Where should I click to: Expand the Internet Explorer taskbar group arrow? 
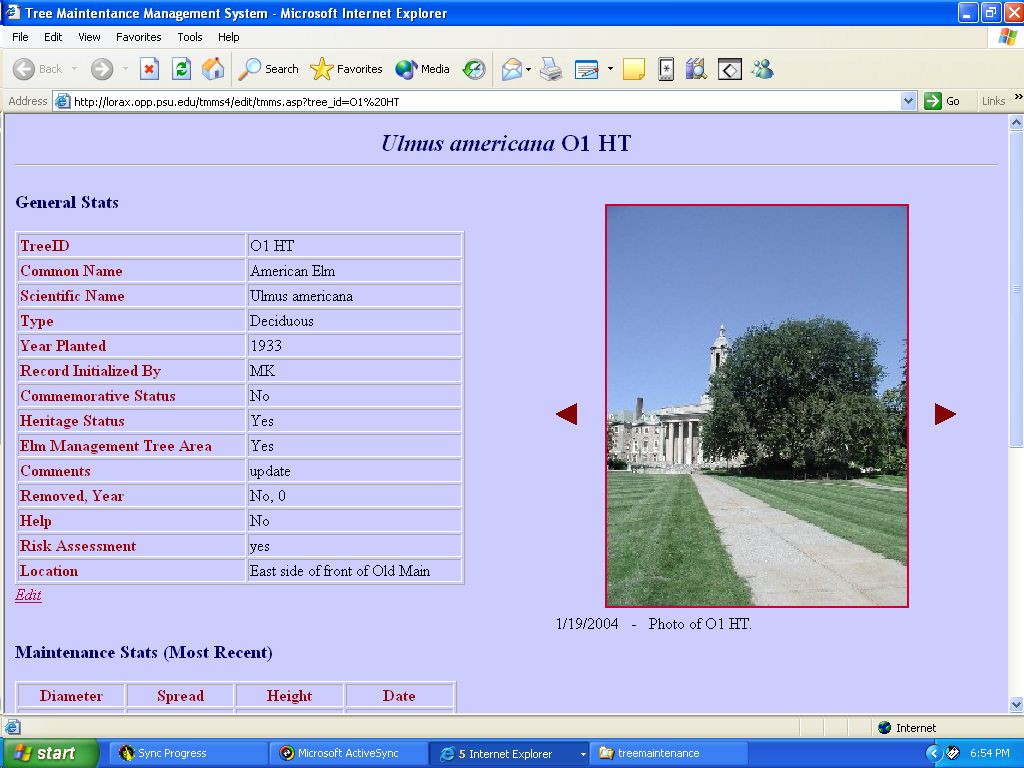583,754
